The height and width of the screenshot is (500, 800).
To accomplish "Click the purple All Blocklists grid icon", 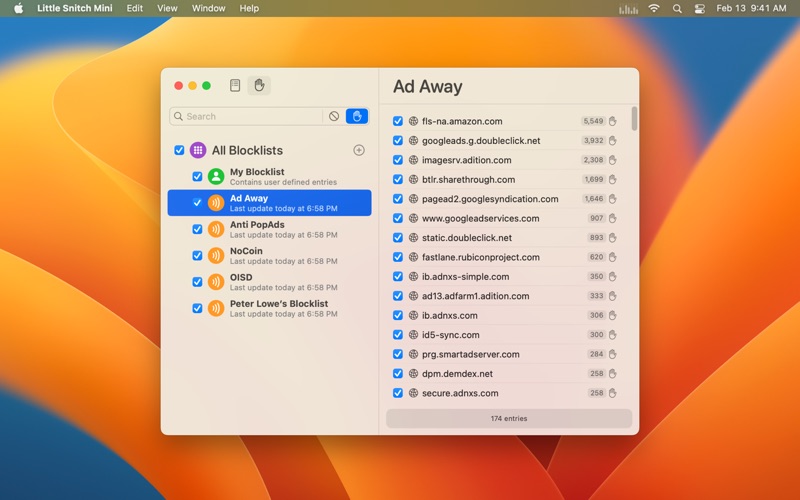I will [x=198, y=150].
